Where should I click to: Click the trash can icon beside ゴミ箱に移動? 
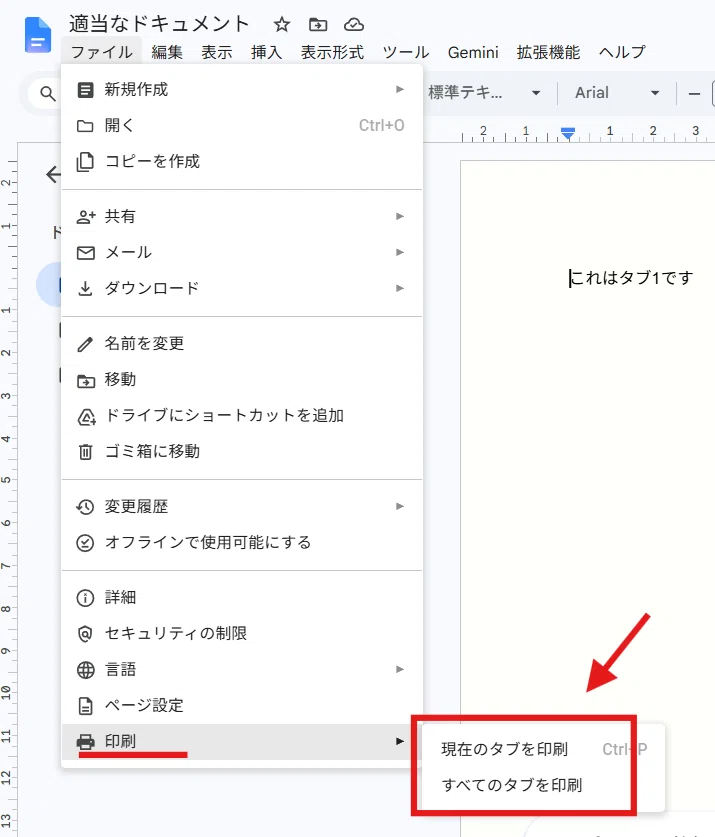pos(85,452)
